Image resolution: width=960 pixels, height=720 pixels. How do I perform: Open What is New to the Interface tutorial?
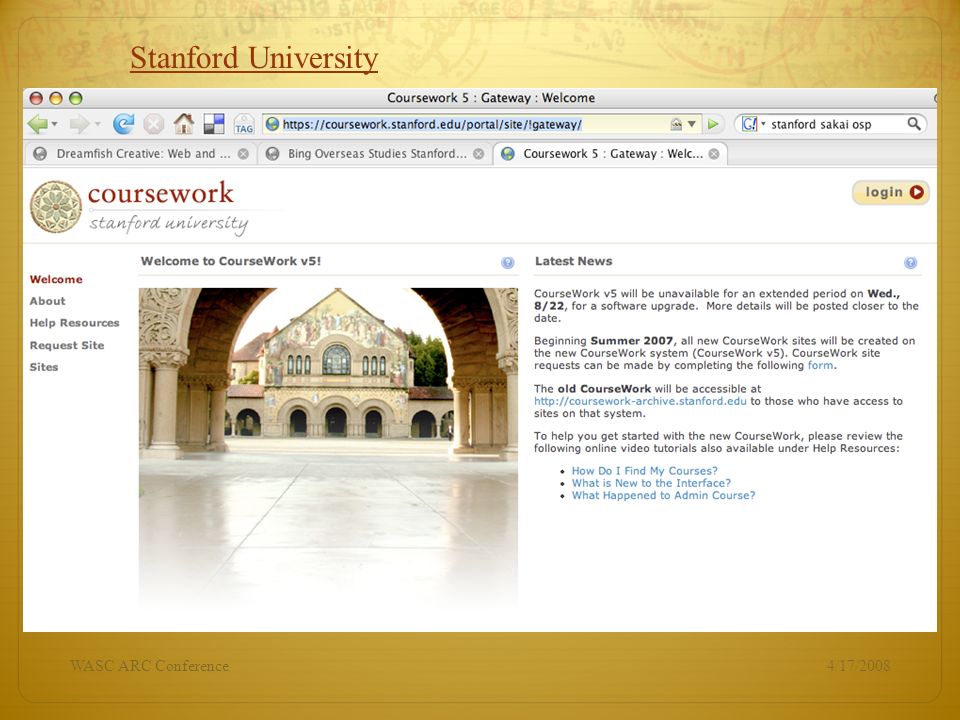tap(651, 483)
